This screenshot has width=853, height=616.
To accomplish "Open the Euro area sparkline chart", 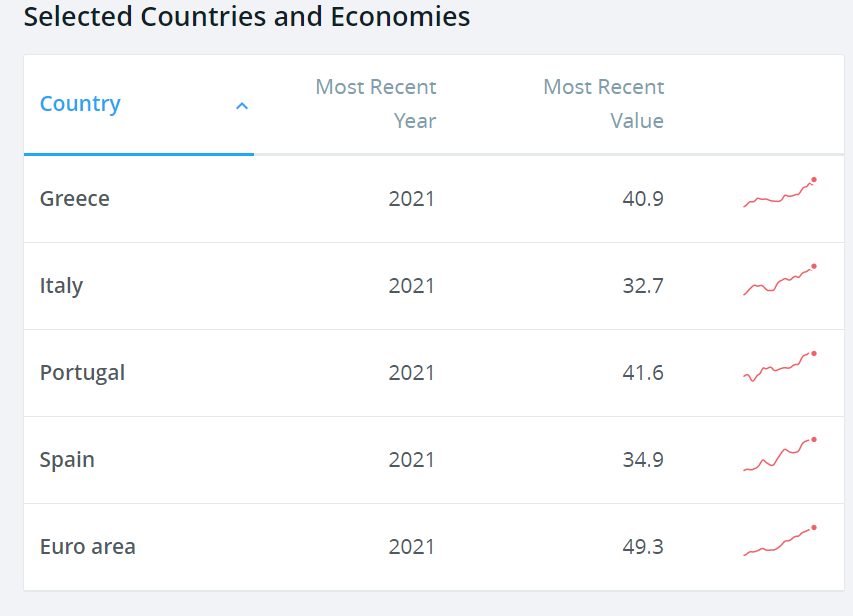I will point(780,541).
